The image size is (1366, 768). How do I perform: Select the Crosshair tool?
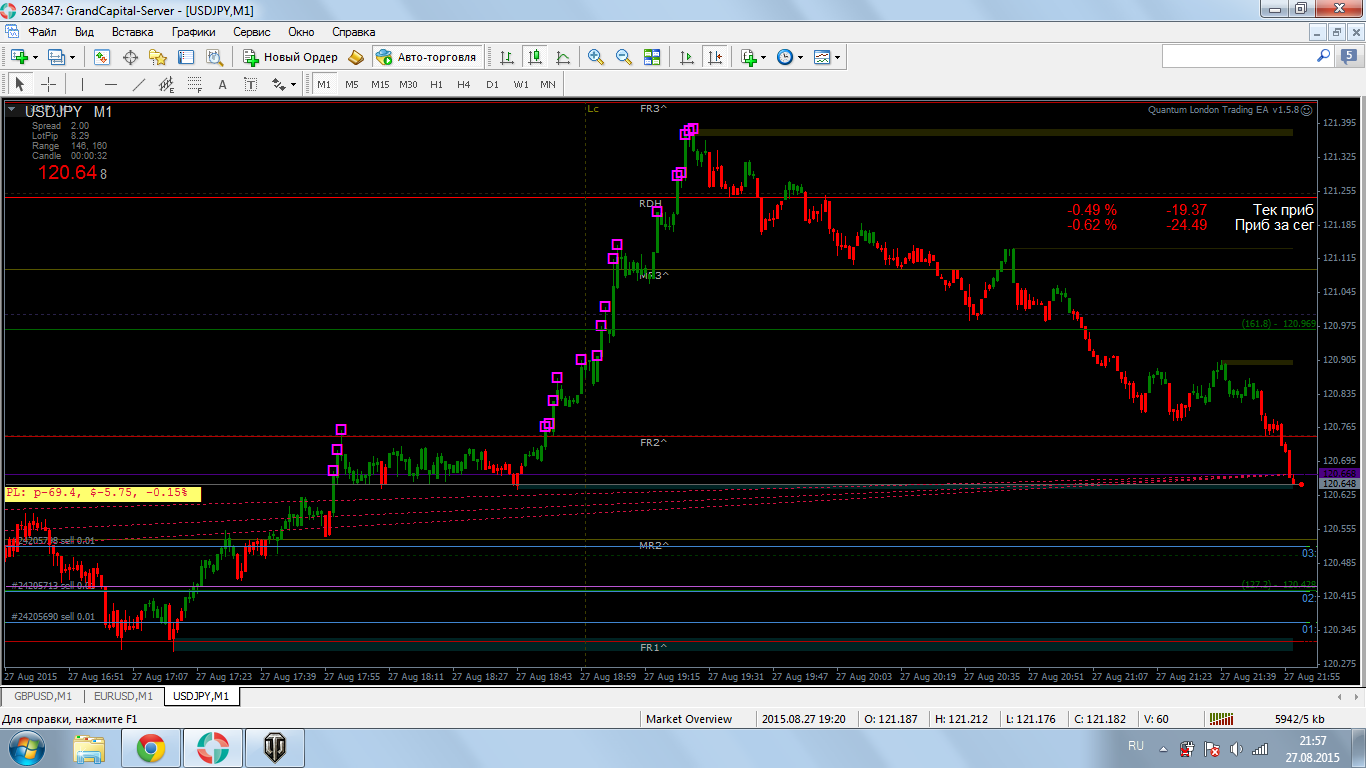click(48, 84)
